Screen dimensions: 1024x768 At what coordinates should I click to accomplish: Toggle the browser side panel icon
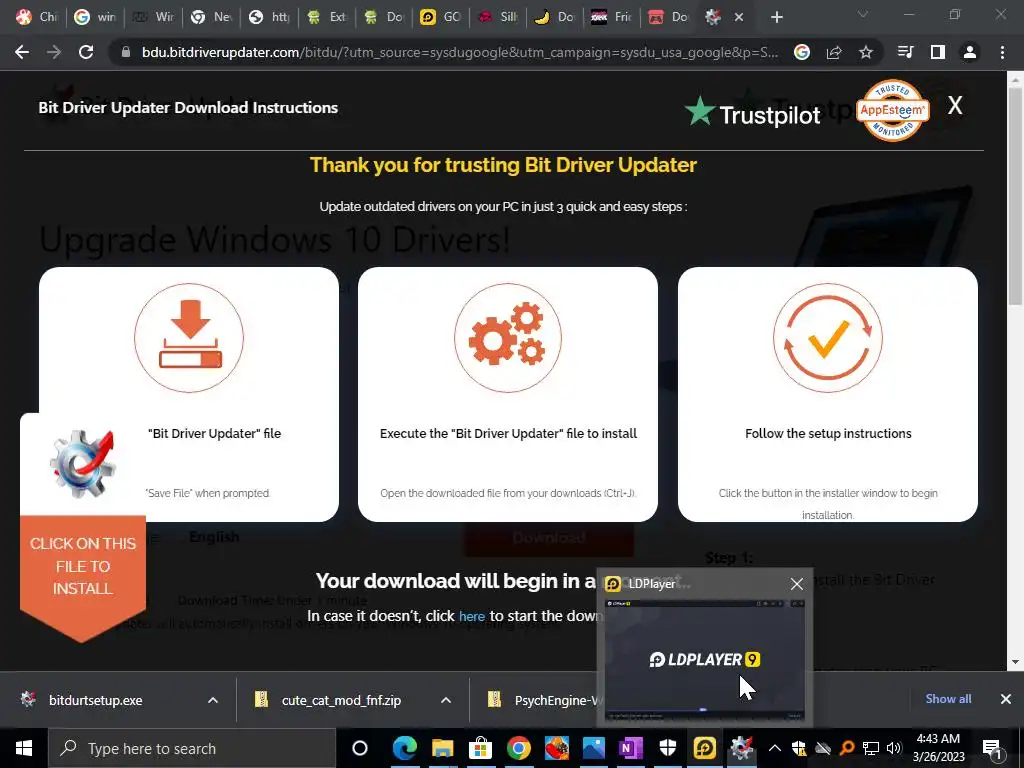(x=938, y=52)
